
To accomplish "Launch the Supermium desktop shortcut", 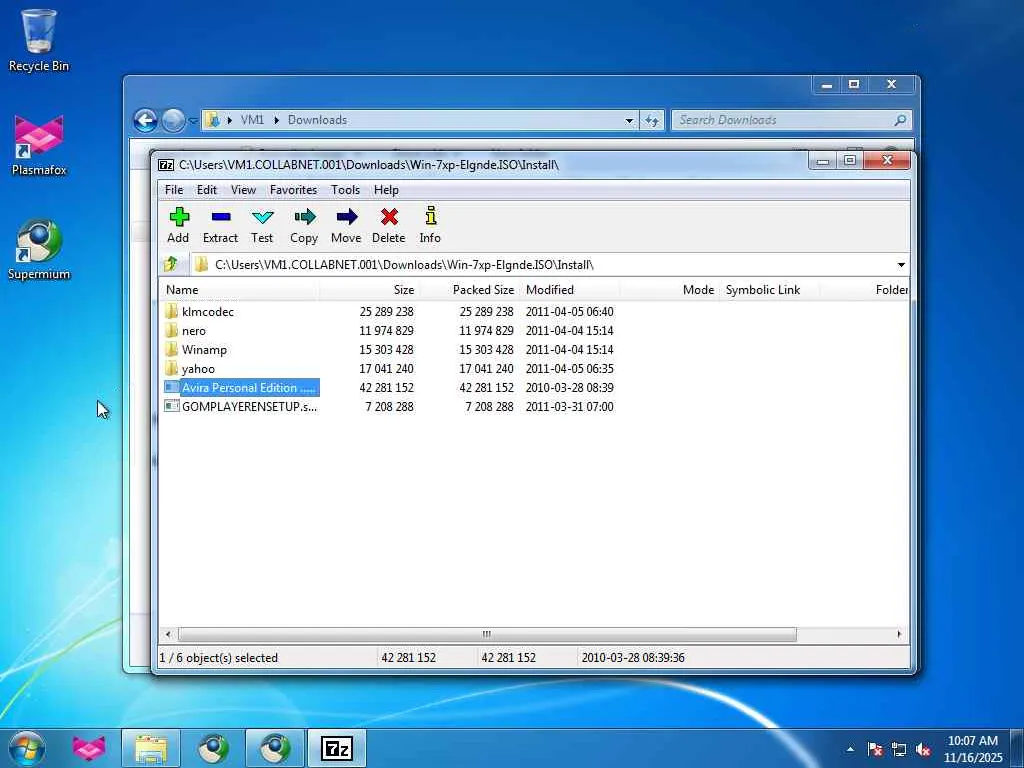I will pos(39,249).
